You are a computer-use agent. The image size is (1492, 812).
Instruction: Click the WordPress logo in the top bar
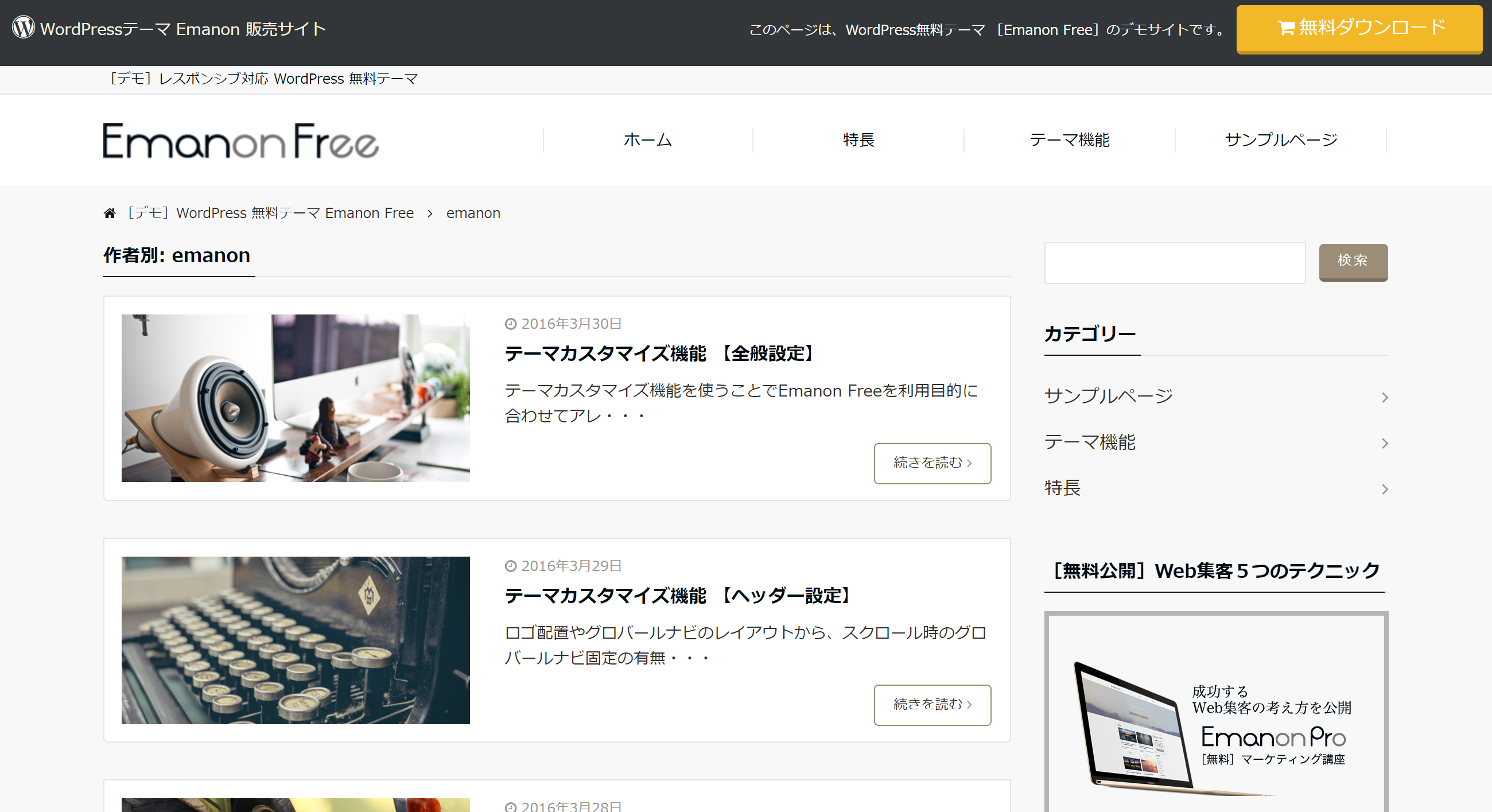point(22,27)
